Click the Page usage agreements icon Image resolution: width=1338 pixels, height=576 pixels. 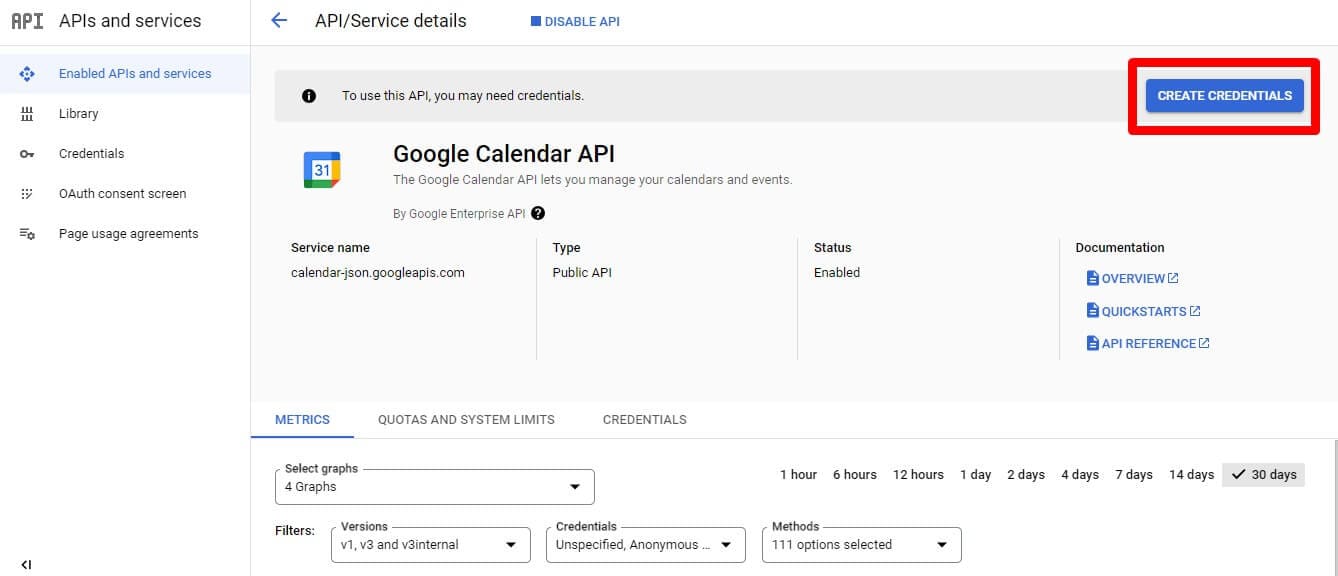27,234
